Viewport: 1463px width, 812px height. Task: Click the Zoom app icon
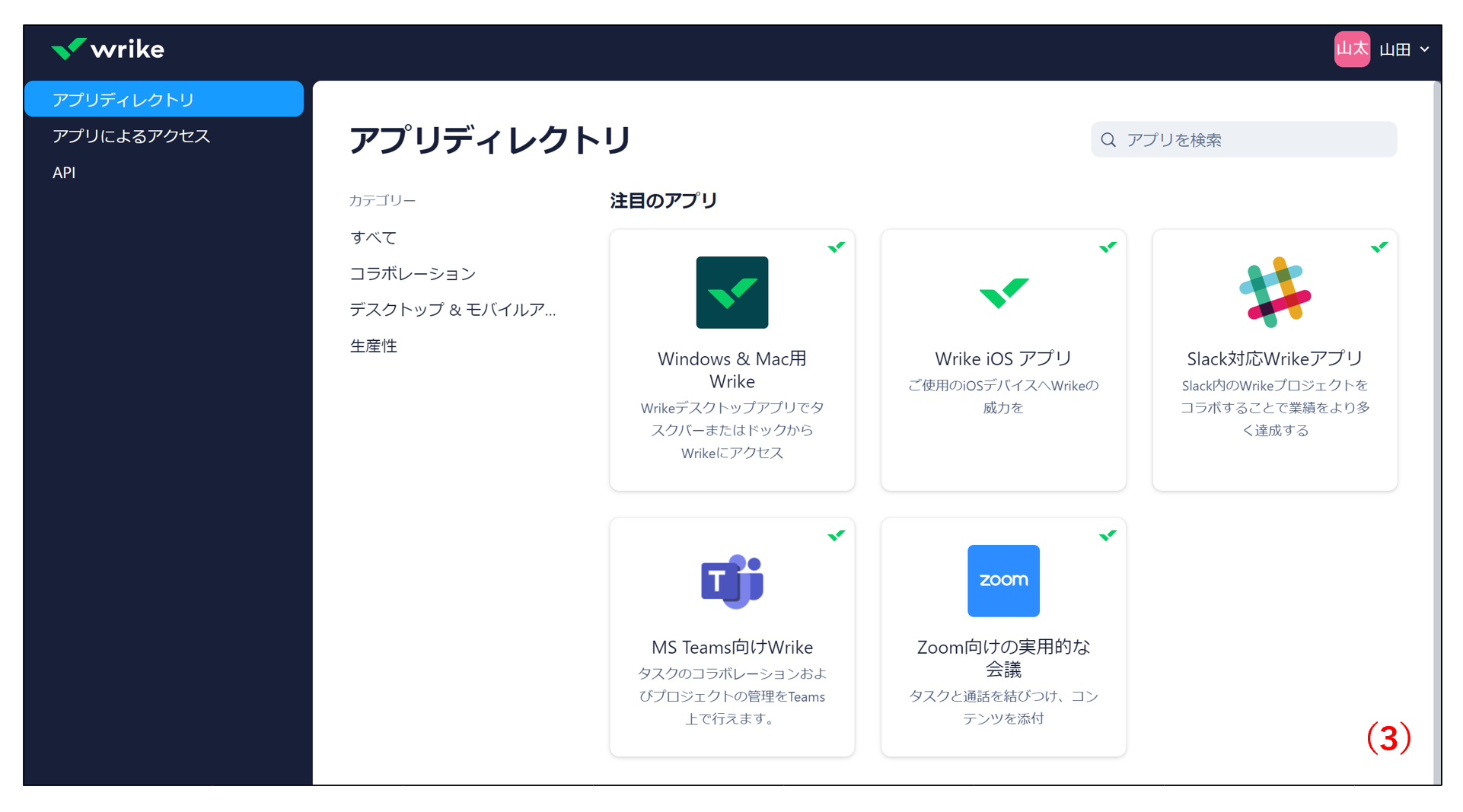tap(1002, 581)
